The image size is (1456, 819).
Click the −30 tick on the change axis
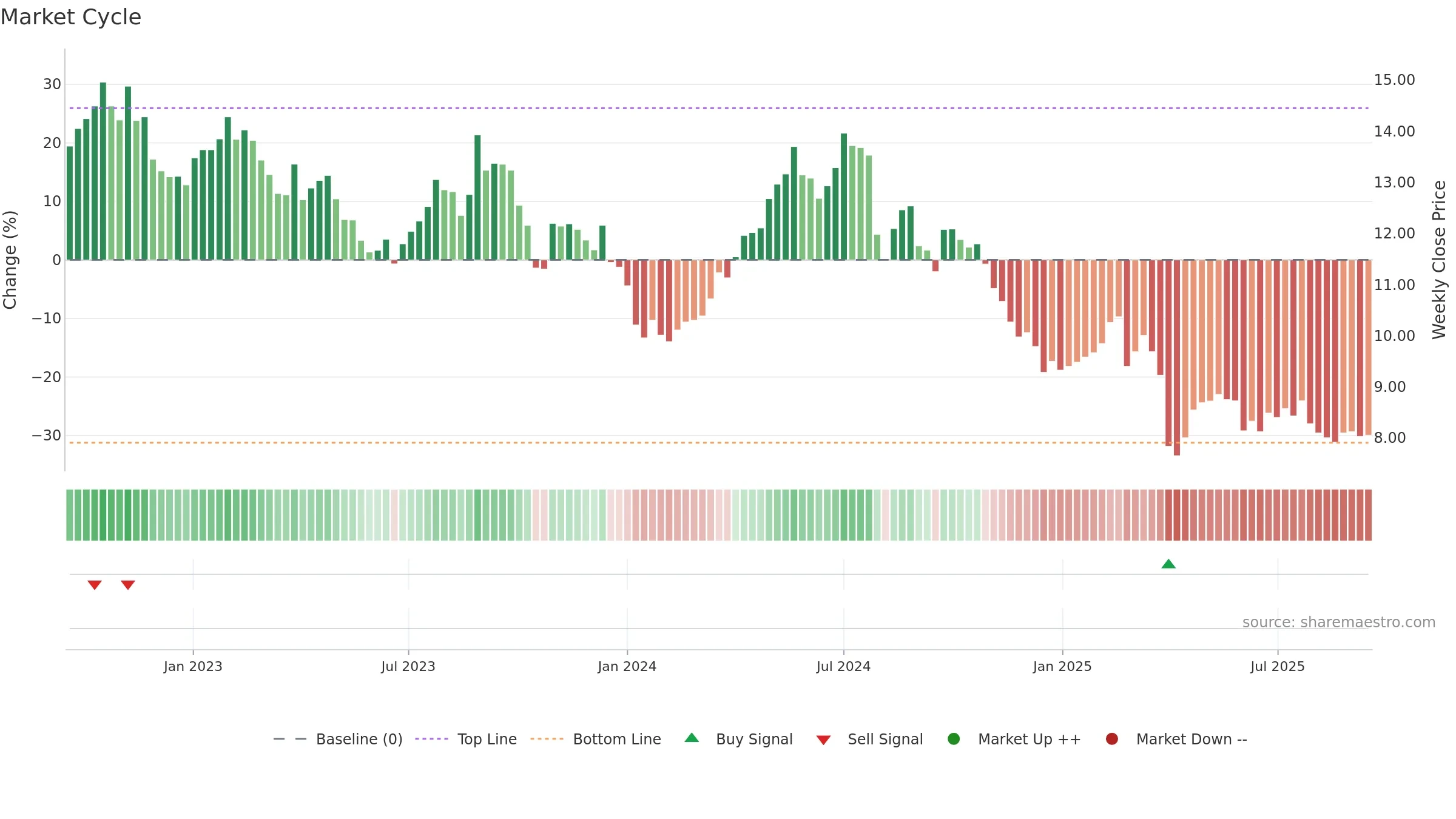click(x=47, y=436)
